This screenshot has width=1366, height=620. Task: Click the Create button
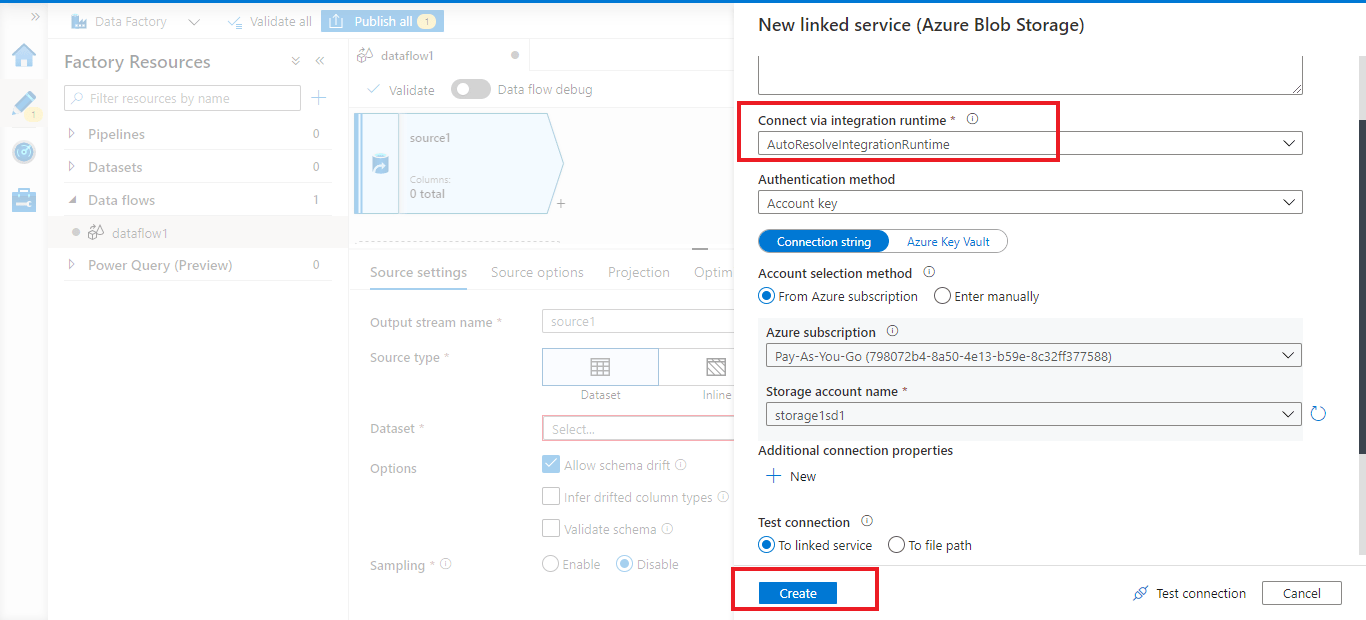click(798, 593)
